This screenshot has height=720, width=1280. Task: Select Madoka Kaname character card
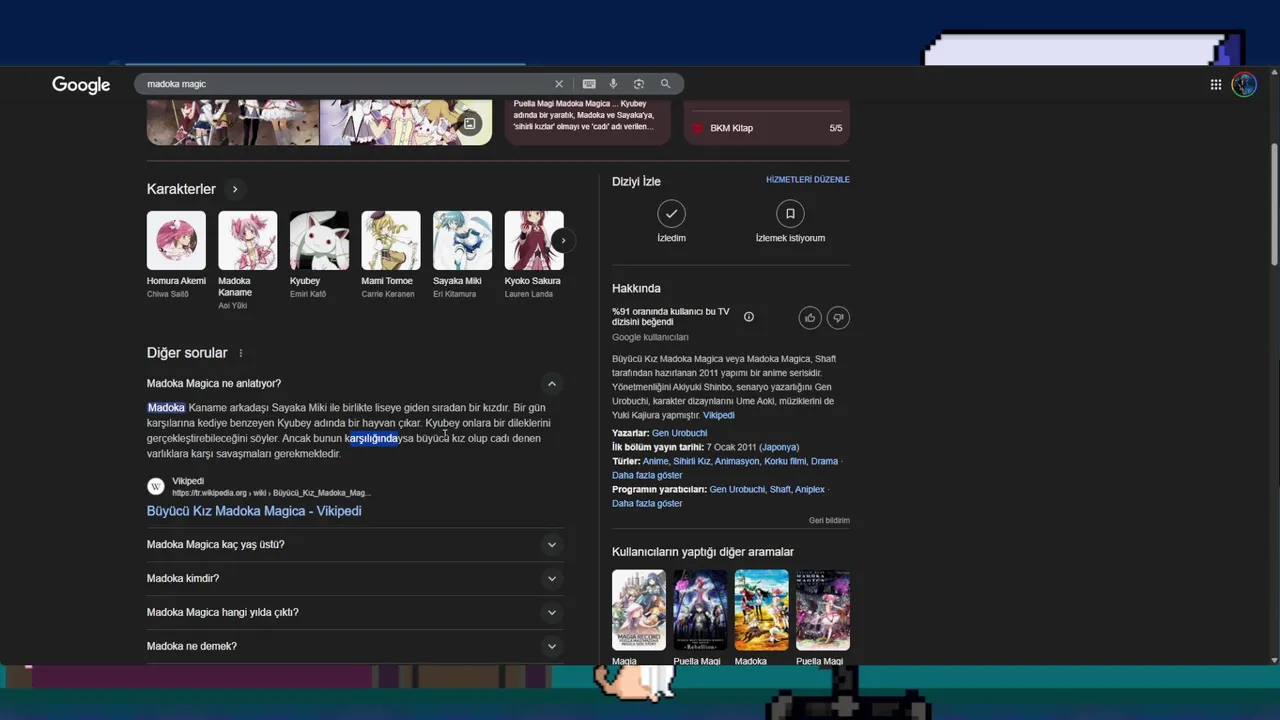[247, 260]
